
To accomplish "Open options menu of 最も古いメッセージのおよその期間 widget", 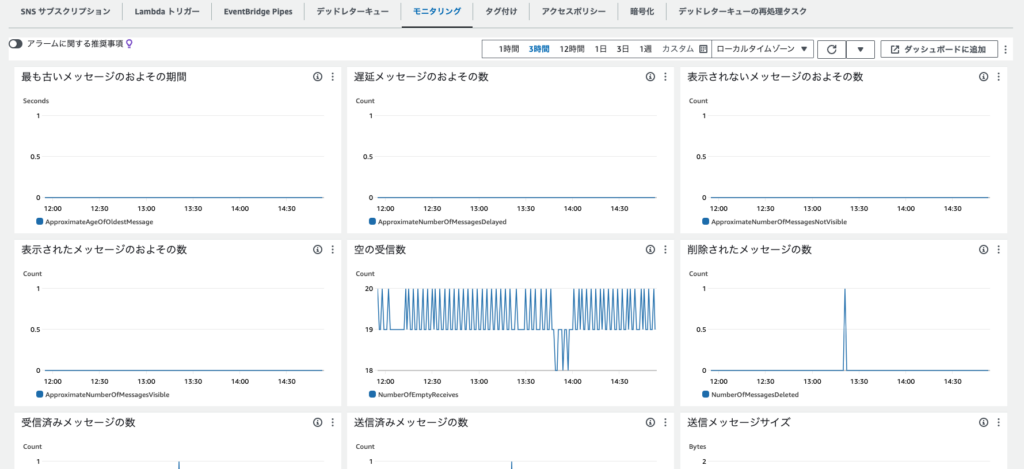I will coord(332,77).
